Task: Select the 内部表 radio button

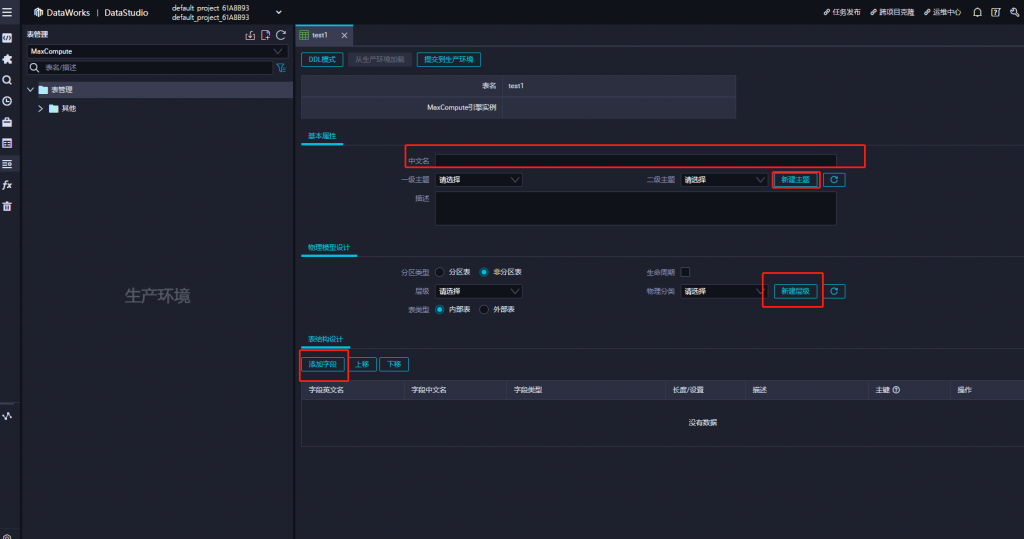Action: tap(440, 309)
